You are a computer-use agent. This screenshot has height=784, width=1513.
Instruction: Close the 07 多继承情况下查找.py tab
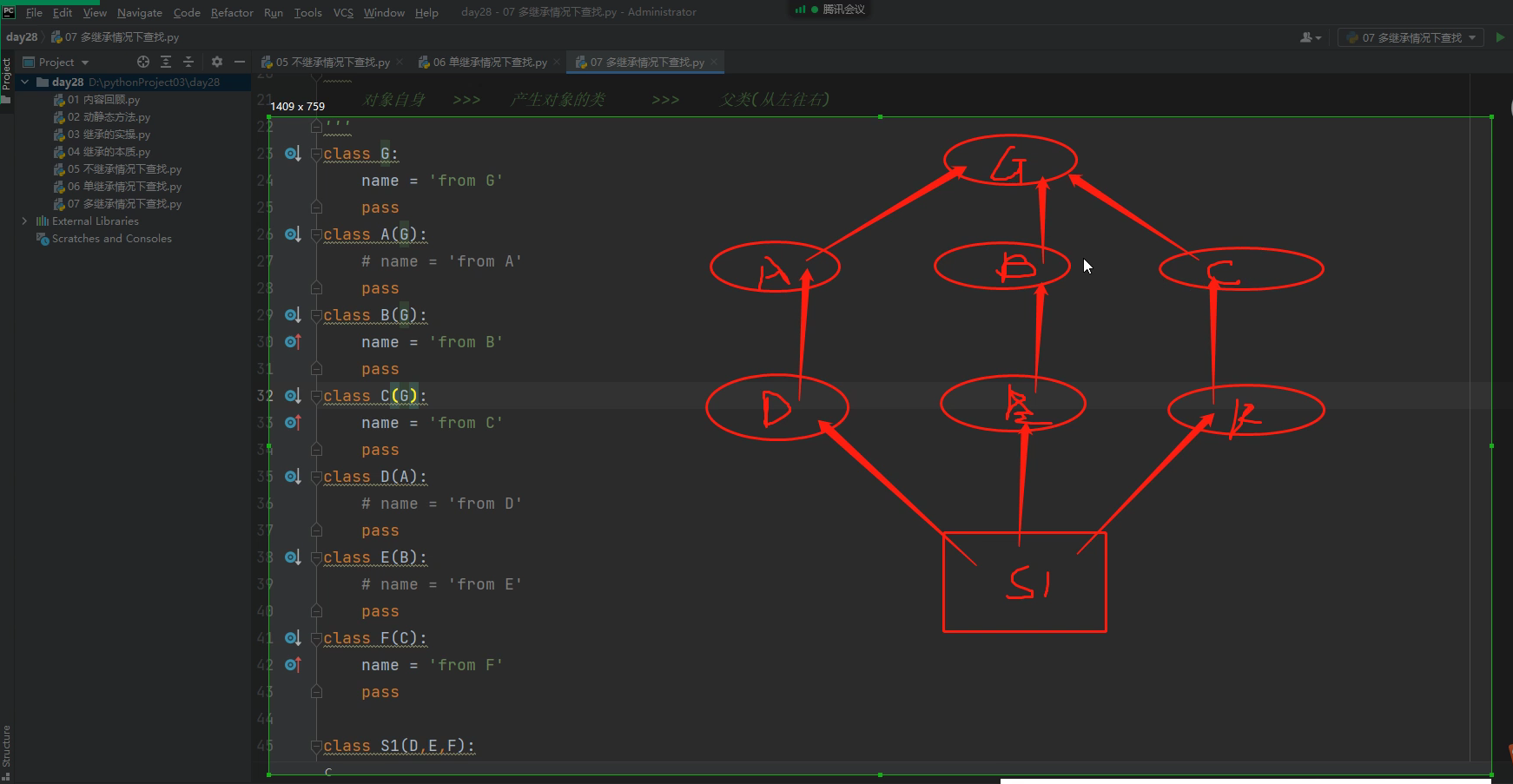(x=714, y=63)
